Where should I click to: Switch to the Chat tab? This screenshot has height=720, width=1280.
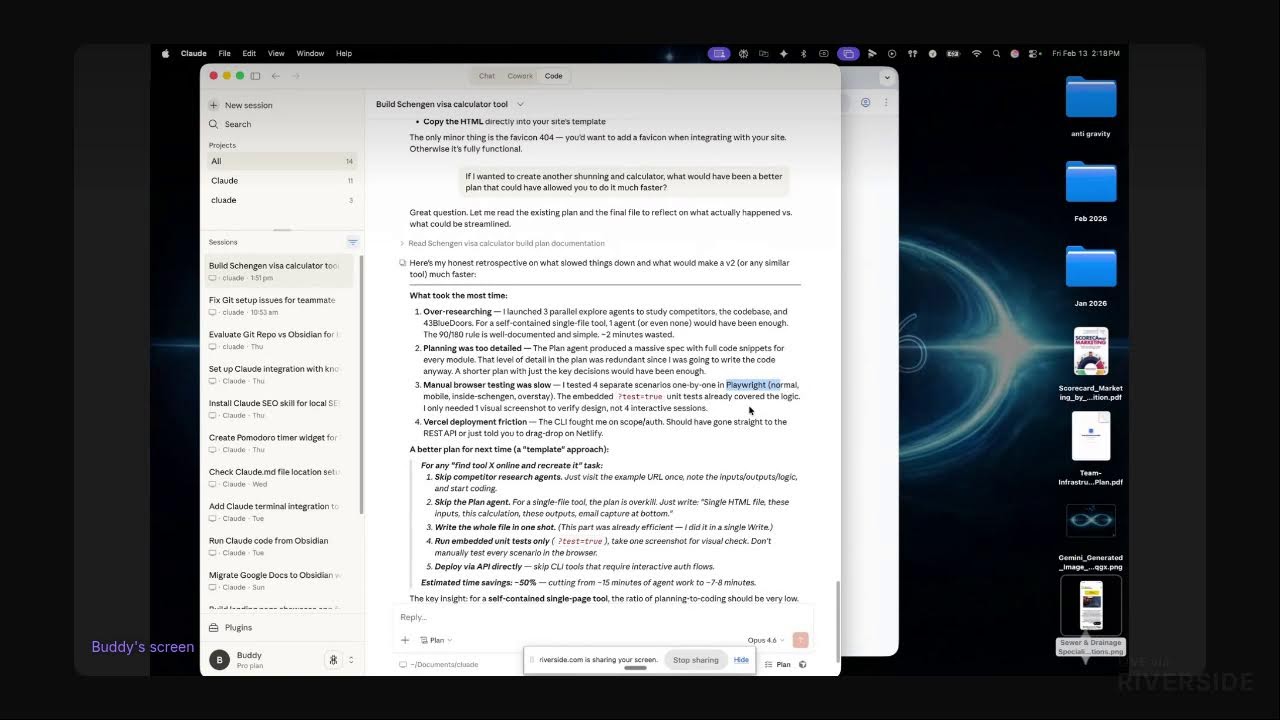point(487,76)
